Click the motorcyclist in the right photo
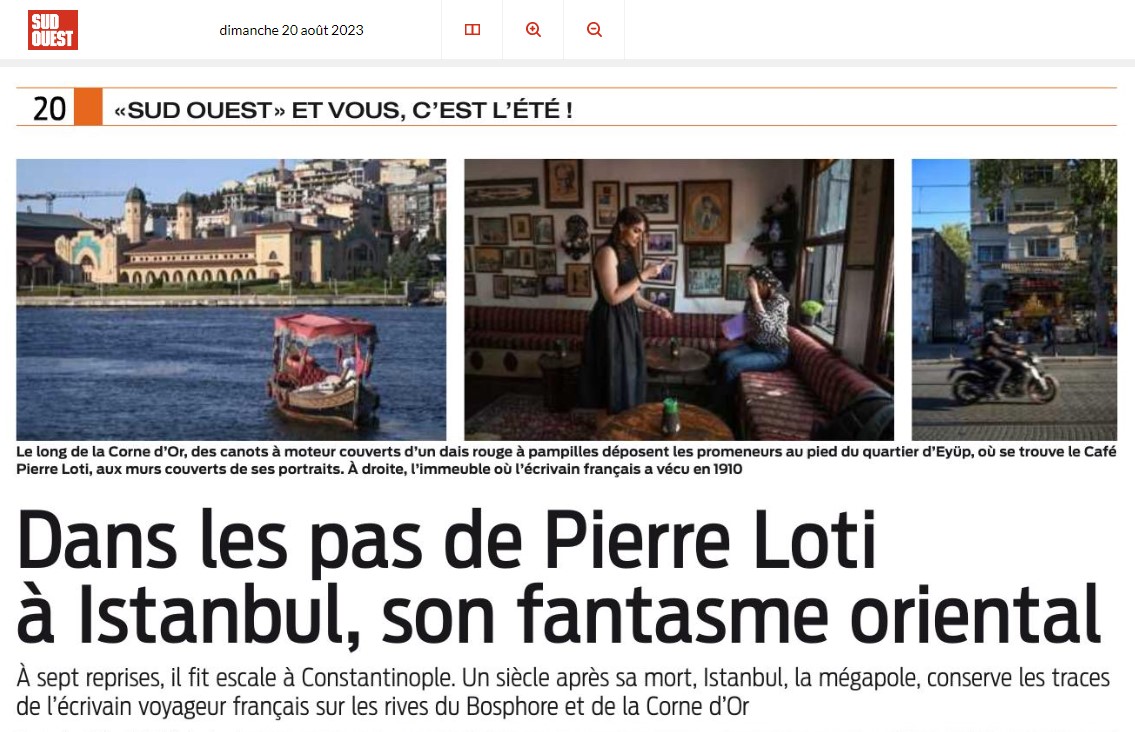This screenshot has width=1135, height=732. tap(1002, 362)
